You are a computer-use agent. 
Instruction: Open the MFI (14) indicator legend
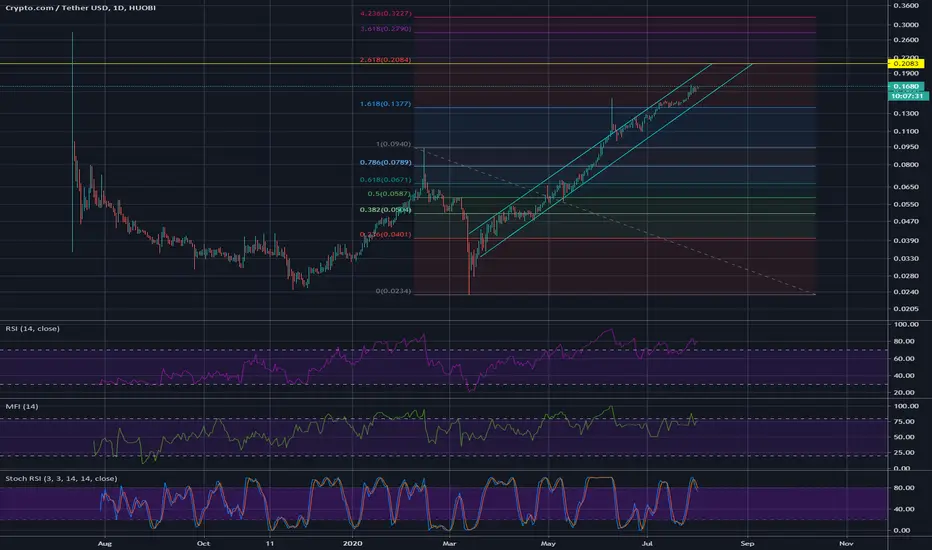click(x=22, y=406)
